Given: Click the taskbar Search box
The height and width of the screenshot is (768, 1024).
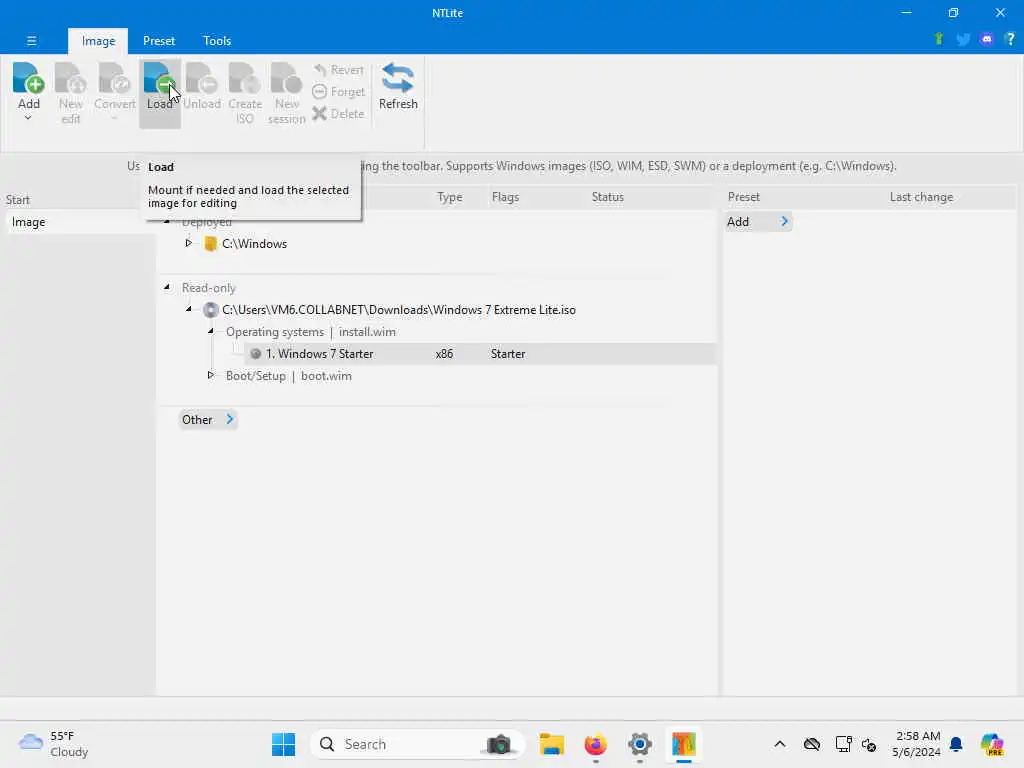Looking at the screenshot, I should point(418,744).
